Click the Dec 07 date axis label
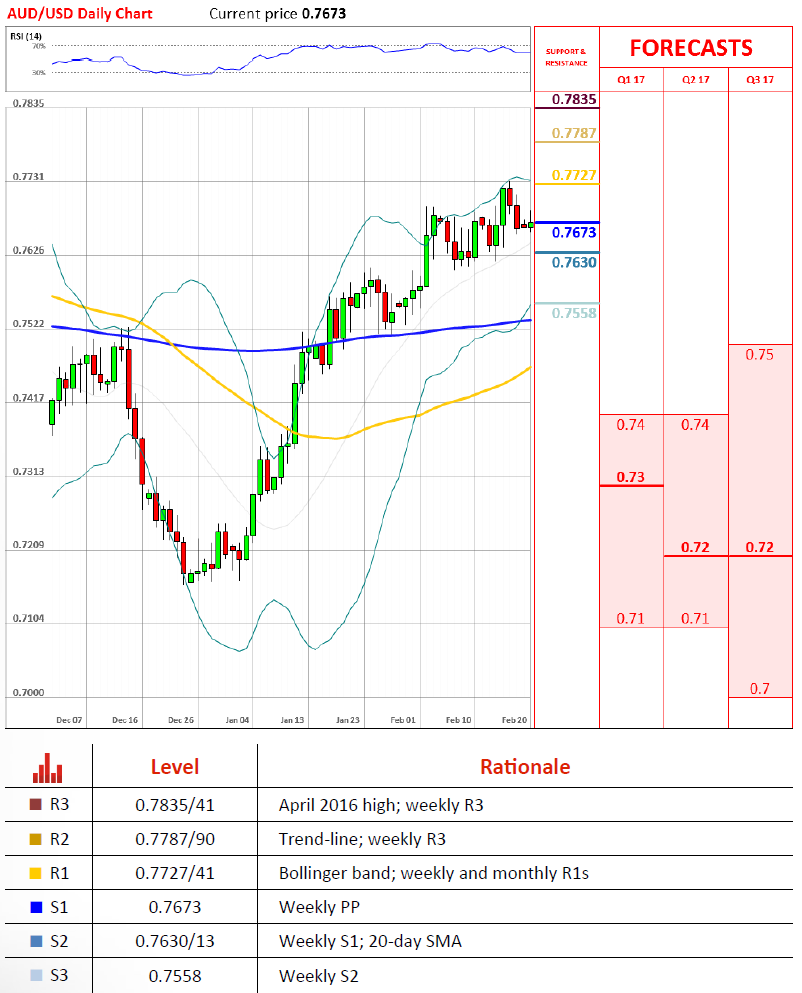 click(x=69, y=720)
